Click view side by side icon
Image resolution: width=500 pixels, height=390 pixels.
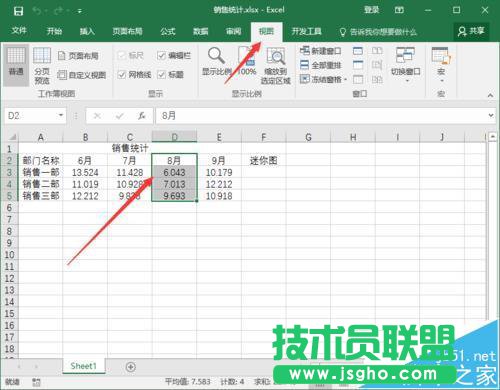click(x=377, y=51)
